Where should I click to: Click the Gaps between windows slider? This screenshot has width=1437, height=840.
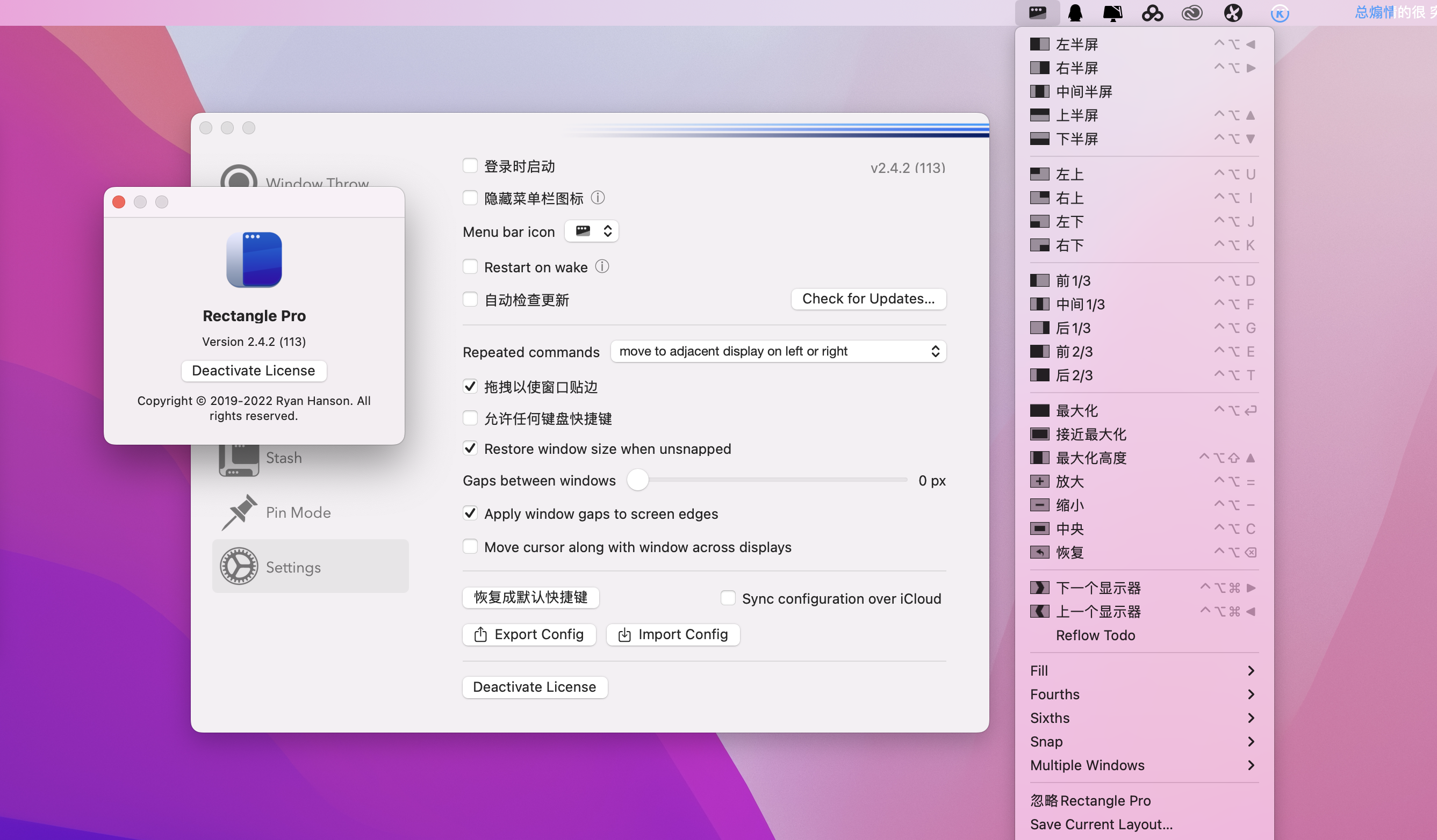click(x=637, y=480)
